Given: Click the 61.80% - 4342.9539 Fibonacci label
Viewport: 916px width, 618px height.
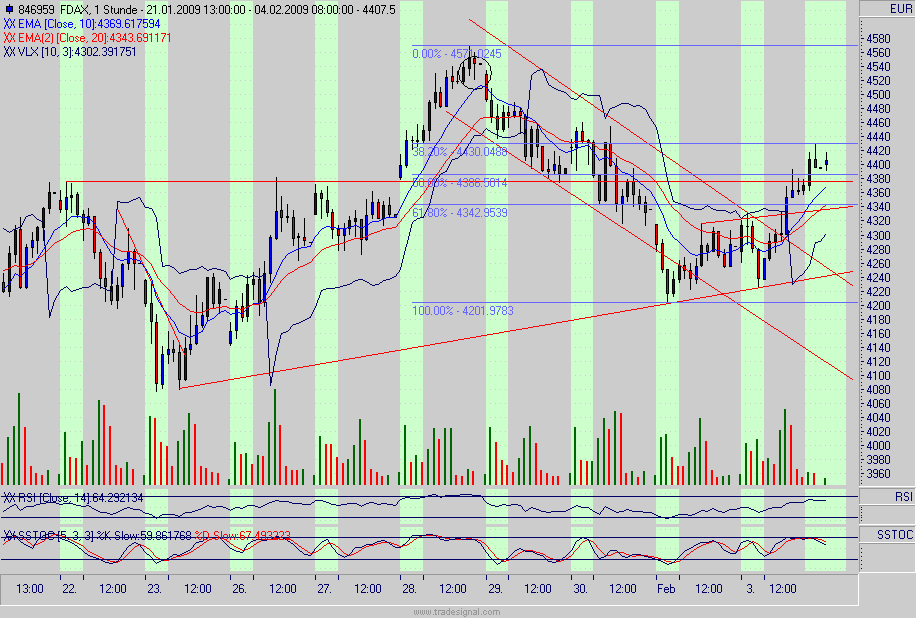Looking at the screenshot, I should (461, 214).
